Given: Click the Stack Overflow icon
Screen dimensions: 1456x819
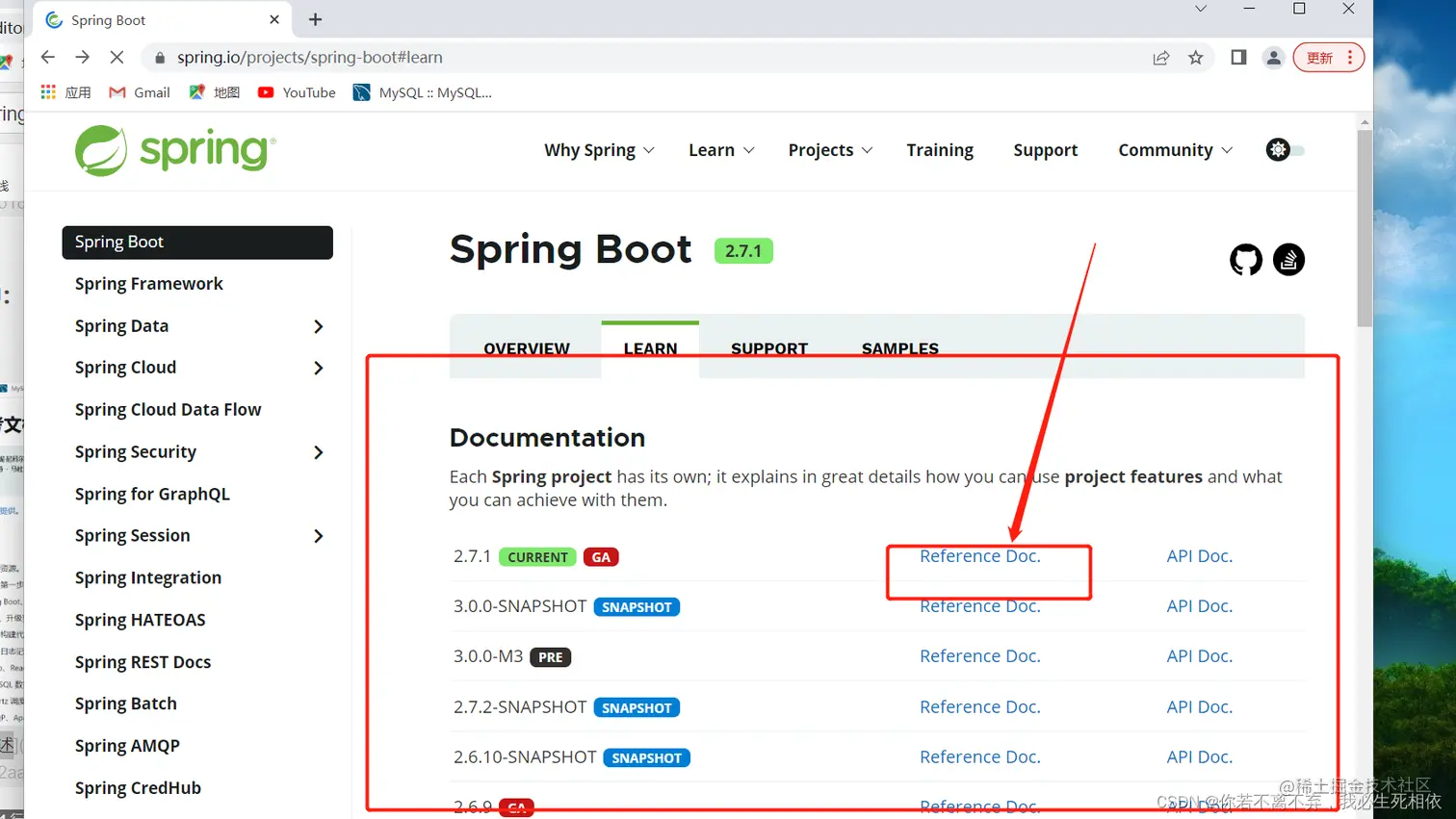Looking at the screenshot, I should (x=1288, y=259).
